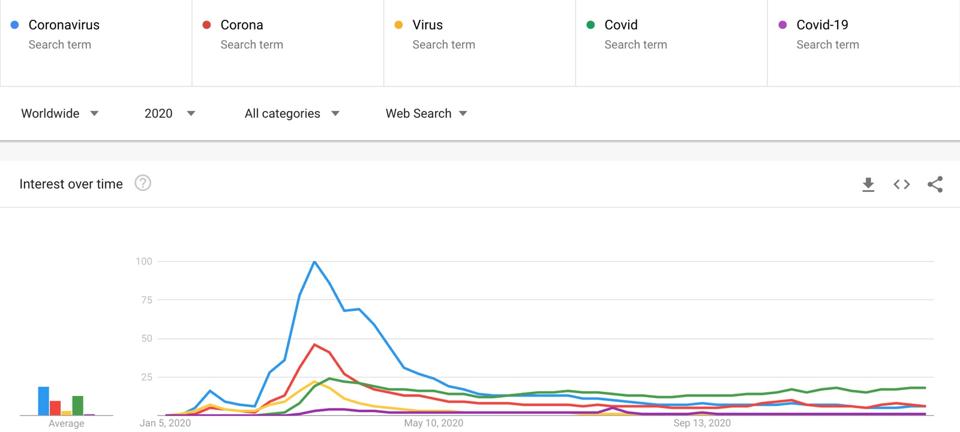The height and width of the screenshot is (432, 960).
Task: Click the blue Coronavirus color dot
Action: (14, 25)
